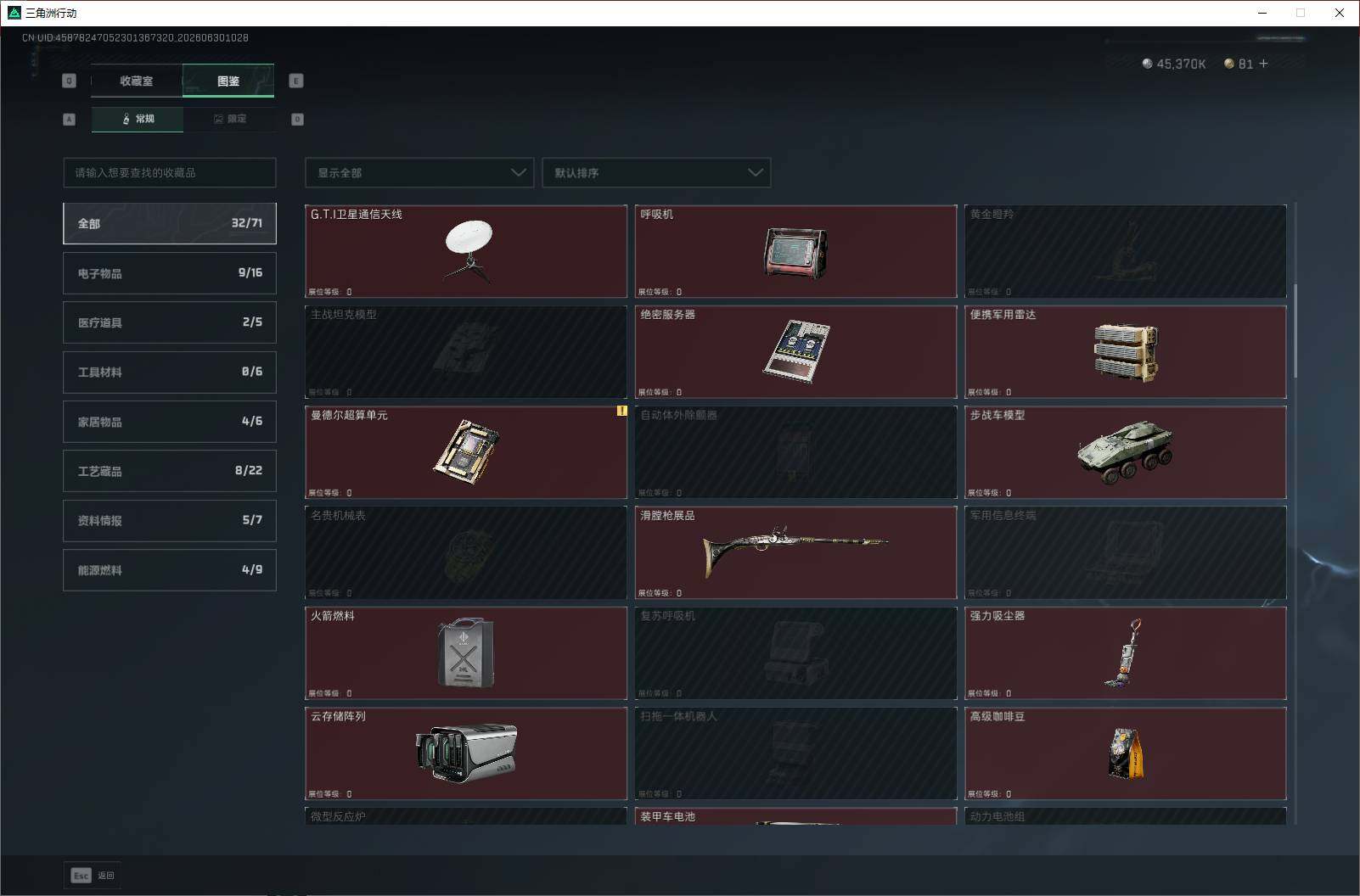Click the 45,370K currency balance
Screen dimensions: 1360x896
(1174, 64)
